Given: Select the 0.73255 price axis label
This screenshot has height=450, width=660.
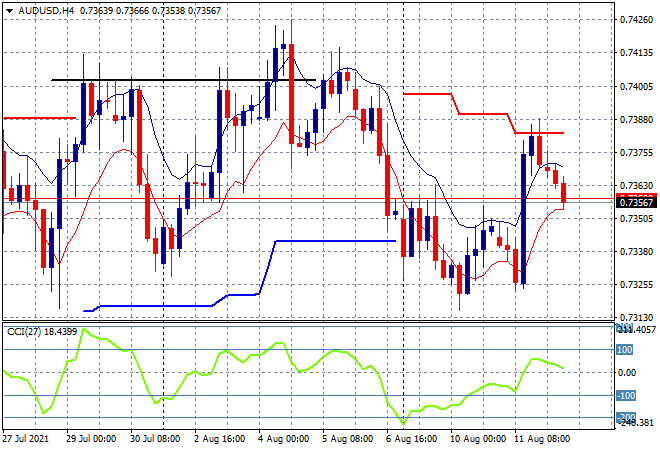Looking at the screenshot, I should pyautogui.click(x=636, y=285).
